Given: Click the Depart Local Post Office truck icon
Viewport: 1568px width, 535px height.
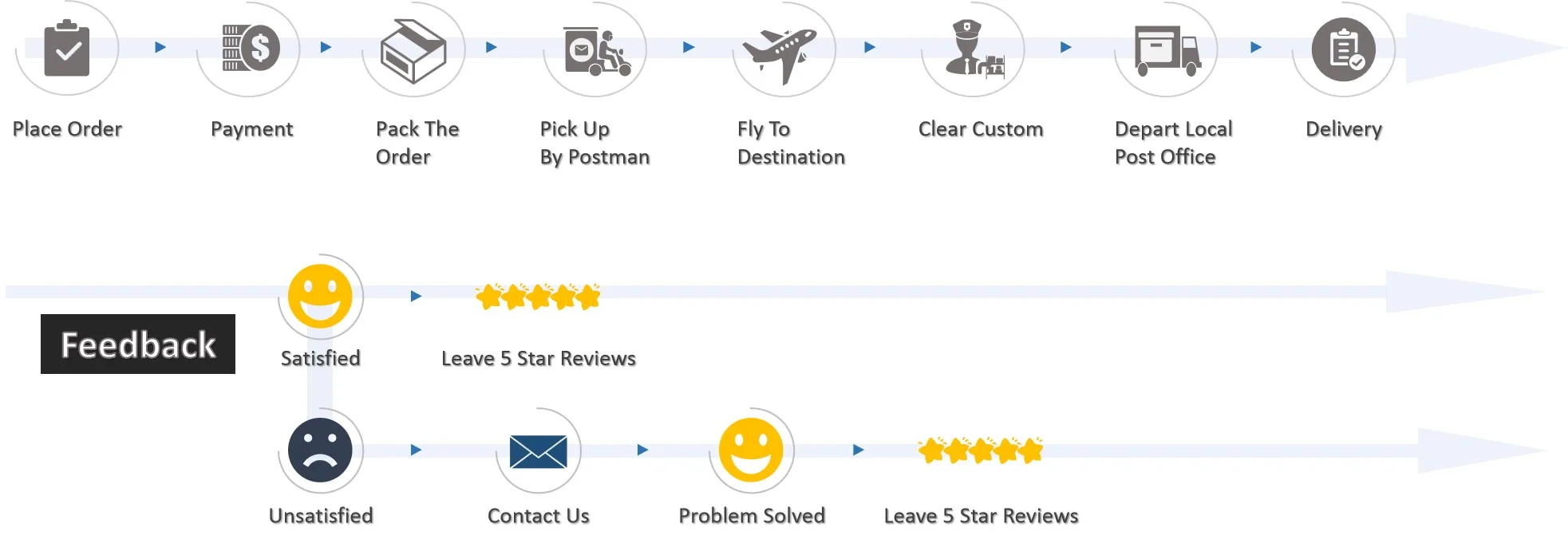Looking at the screenshot, I should click(1168, 50).
